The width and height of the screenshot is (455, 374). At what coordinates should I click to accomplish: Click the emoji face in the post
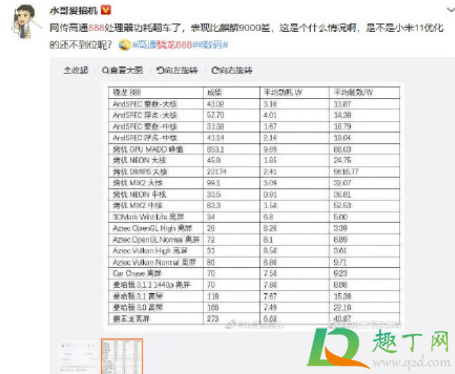click(x=125, y=45)
